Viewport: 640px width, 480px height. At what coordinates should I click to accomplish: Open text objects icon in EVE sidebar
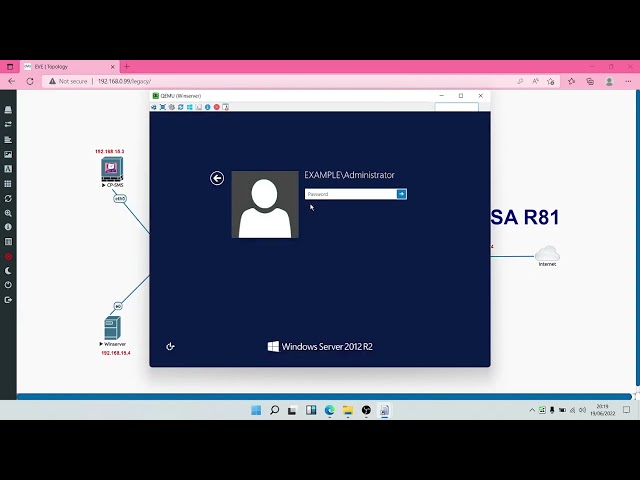click(8, 169)
